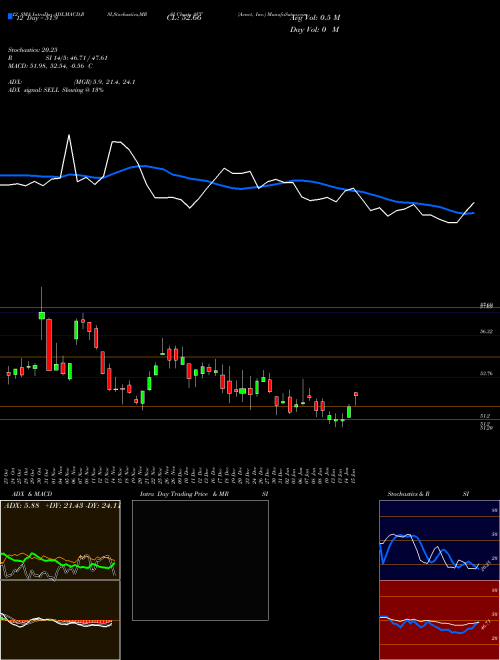Click the 'Stochastics & R' panel title

click(x=408, y=494)
